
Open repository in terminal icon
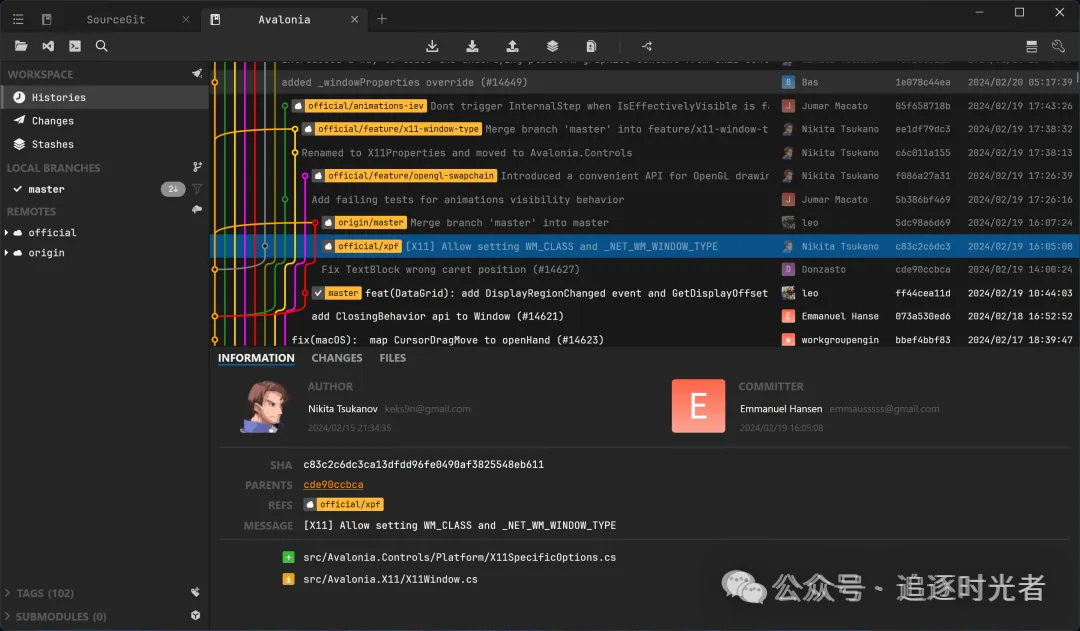click(x=75, y=46)
